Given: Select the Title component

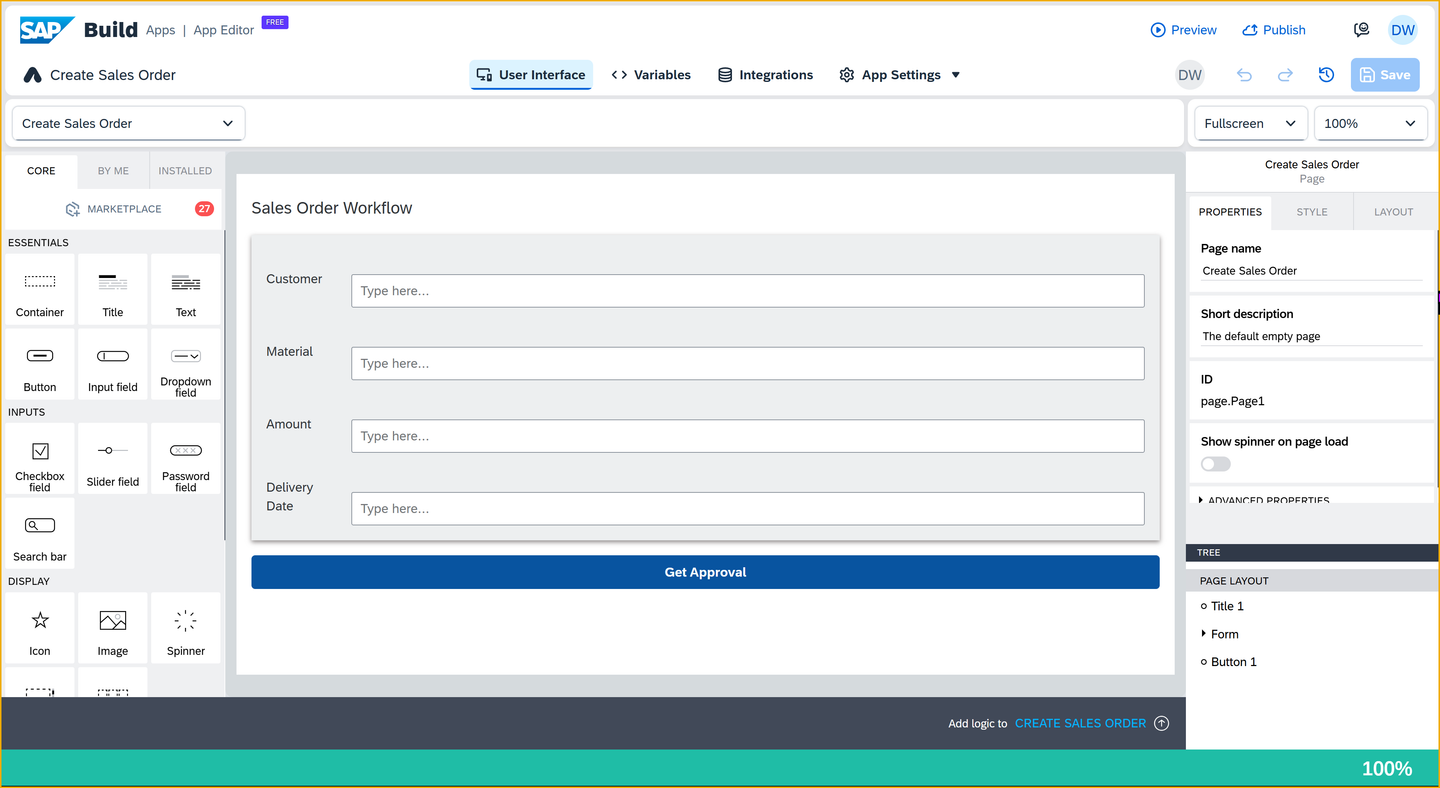Looking at the screenshot, I should tap(113, 289).
